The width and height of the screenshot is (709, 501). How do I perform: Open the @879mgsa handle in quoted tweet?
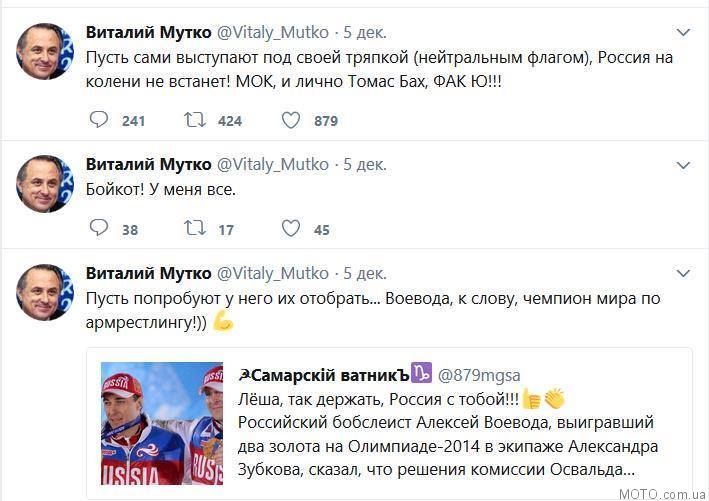[x=479, y=375]
